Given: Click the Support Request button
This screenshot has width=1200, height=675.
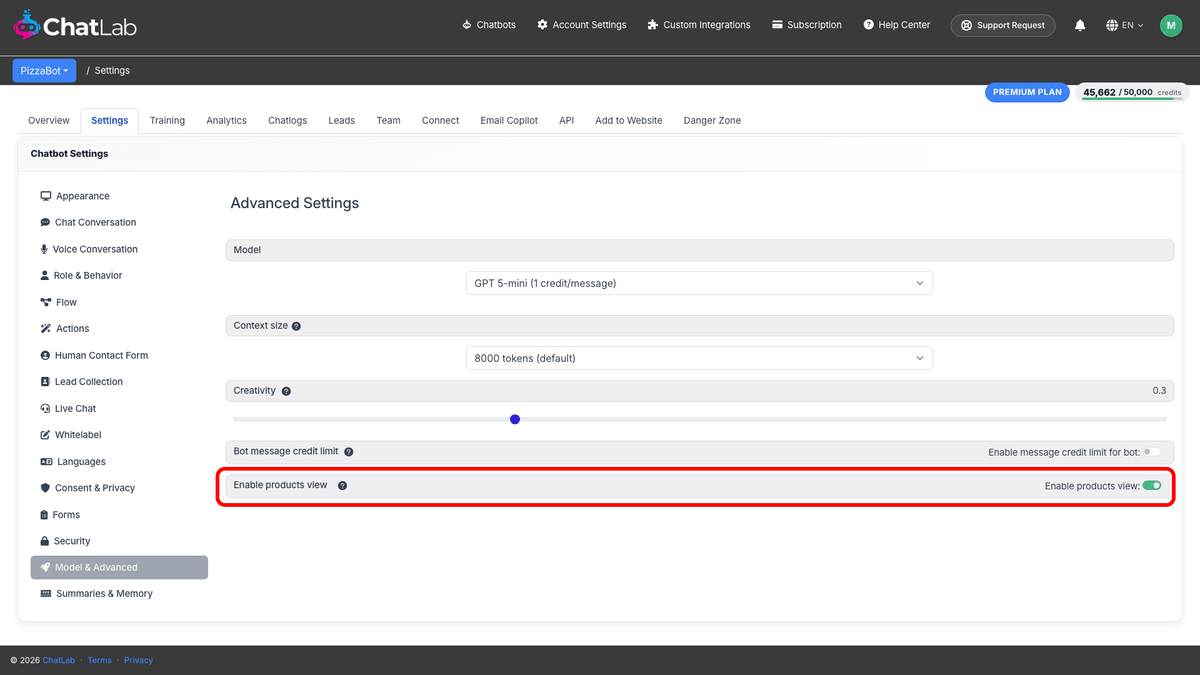Looking at the screenshot, I should 1002,25.
